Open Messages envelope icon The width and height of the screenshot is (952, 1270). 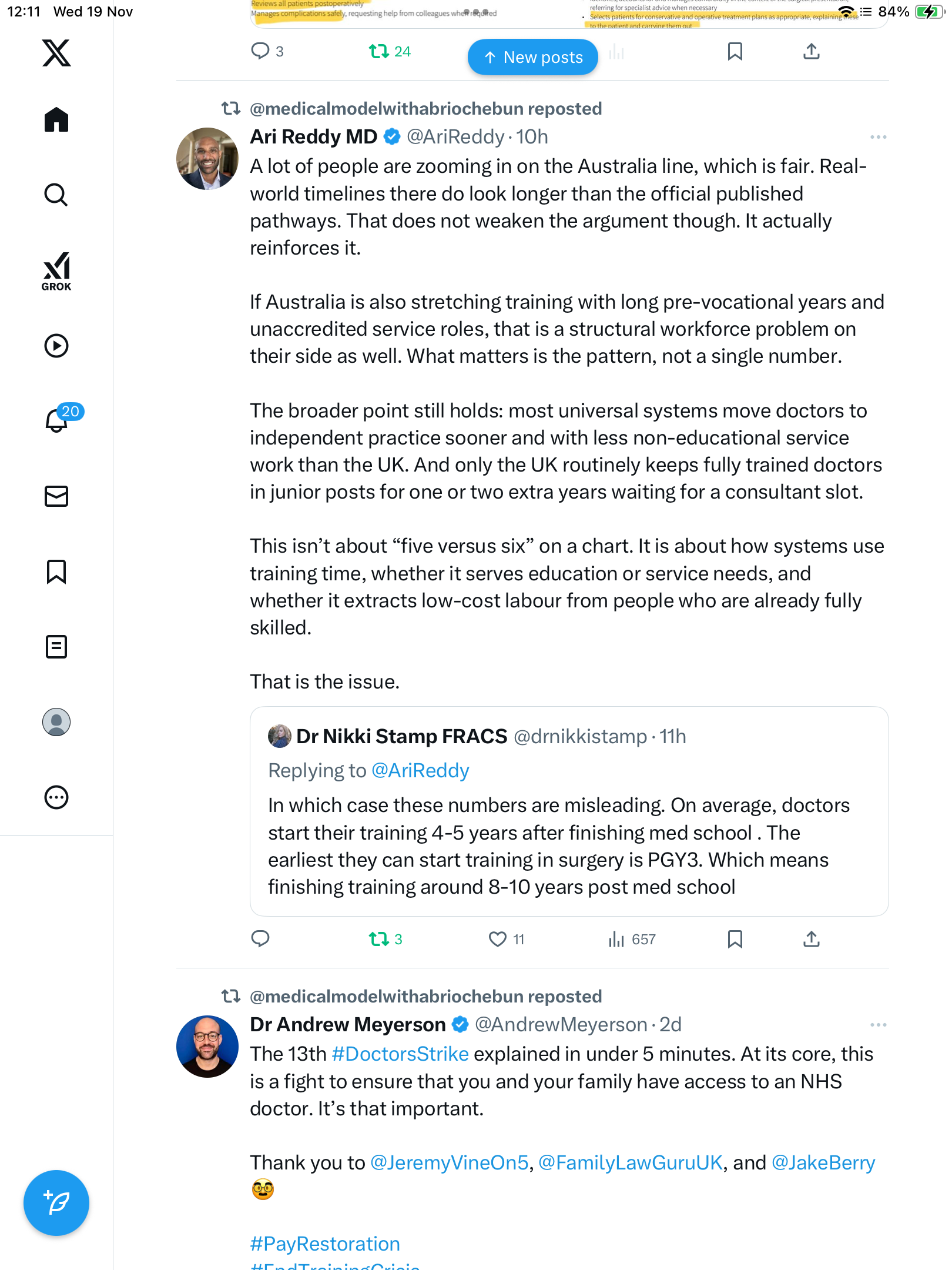(56, 496)
